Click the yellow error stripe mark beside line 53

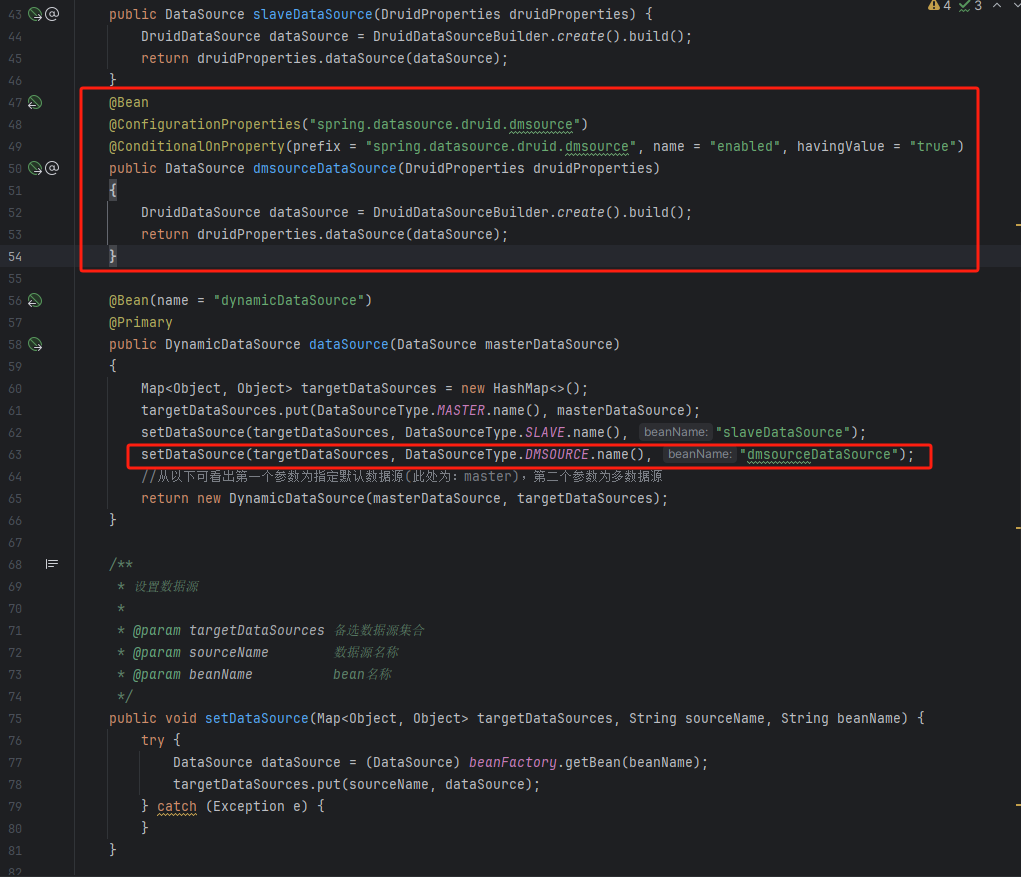tap(1018, 225)
